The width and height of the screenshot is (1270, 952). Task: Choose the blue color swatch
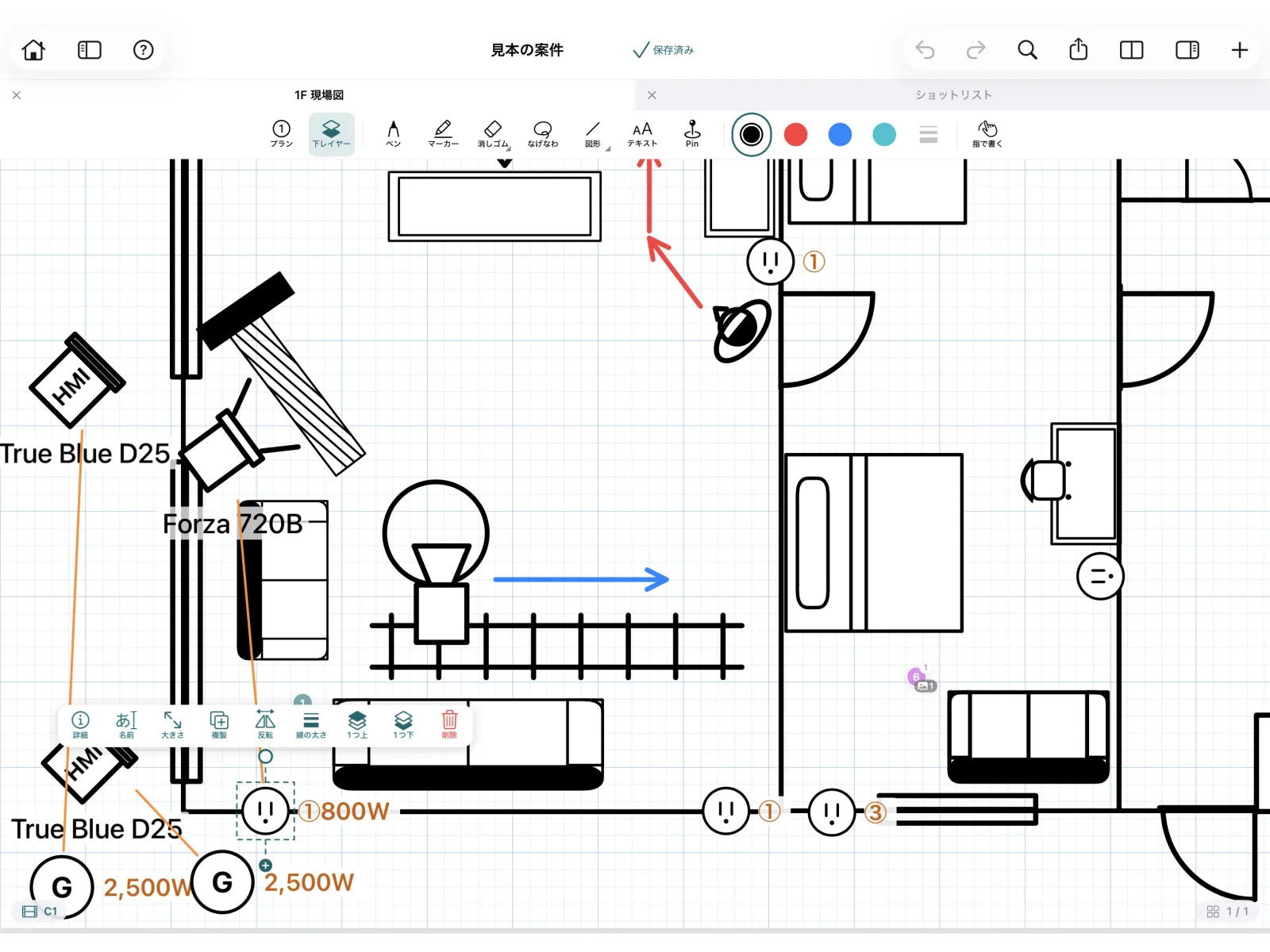point(840,134)
